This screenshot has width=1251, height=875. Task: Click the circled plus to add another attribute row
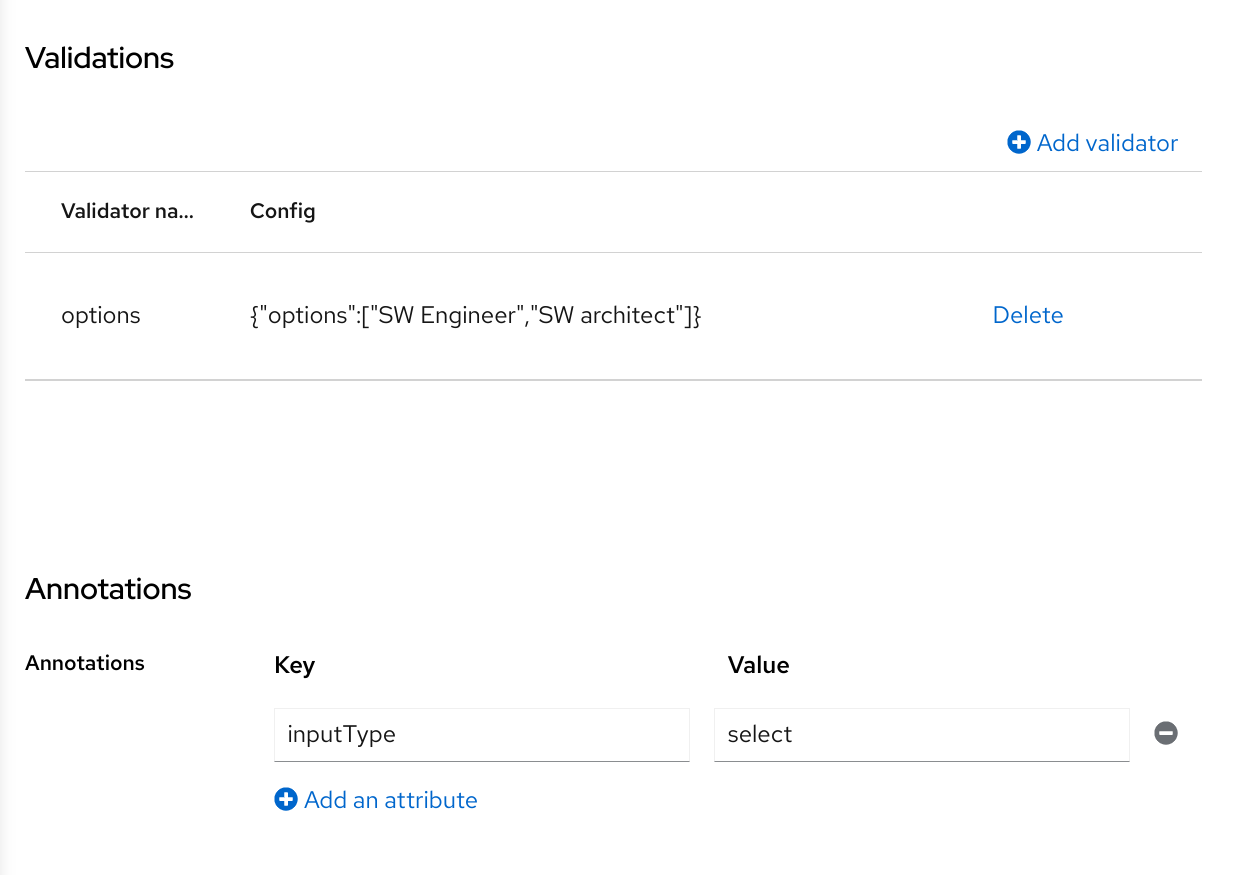click(286, 799)
